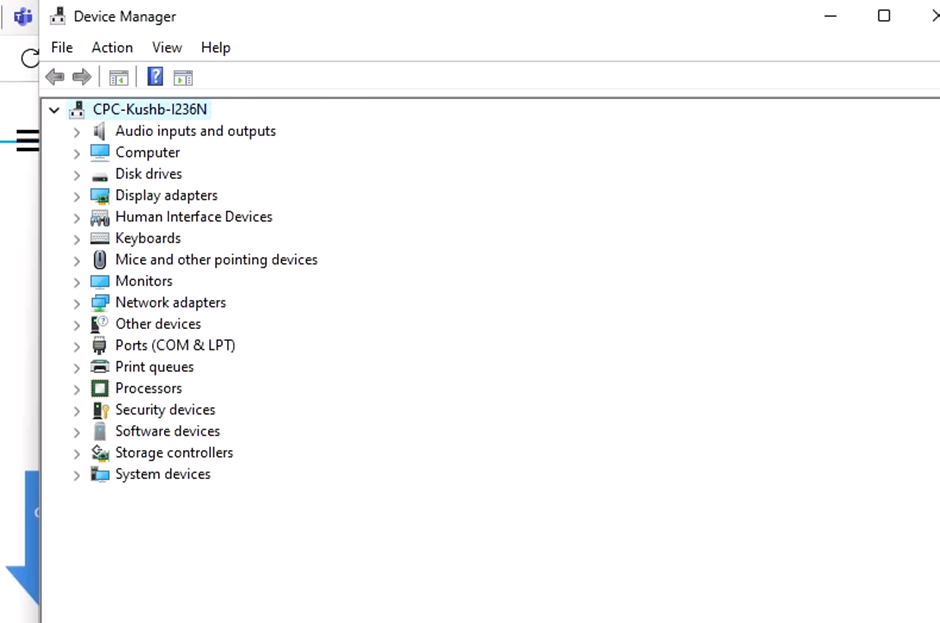Expand the Storage controllers chevron
940x623 pixels.
76,454
